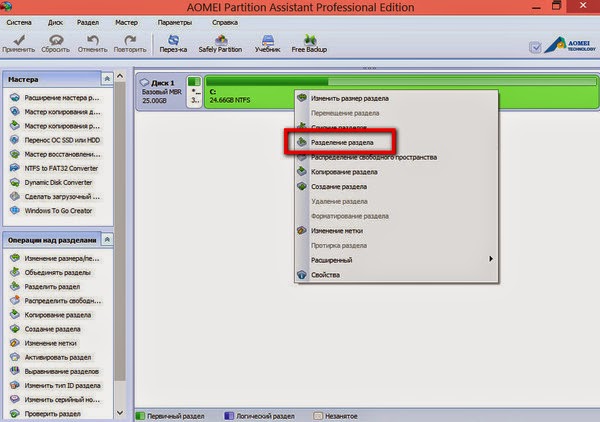The image size is (600, 422).
Task: Collapse the Операции над разделами panel
Action: (x=107, y=240)
